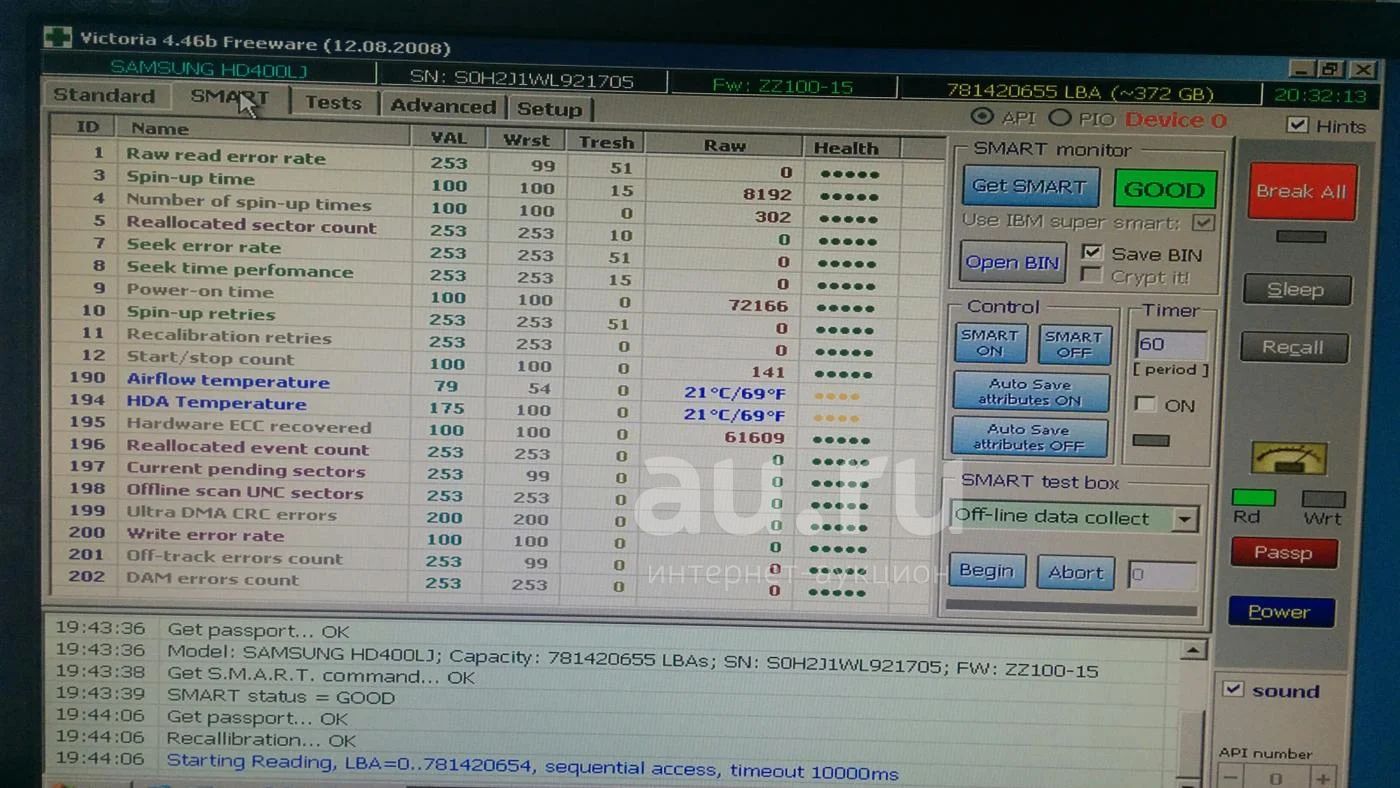Screen dimensions: 1400x788
Task: Click the red Break All button
Action: click(1301, 191)
